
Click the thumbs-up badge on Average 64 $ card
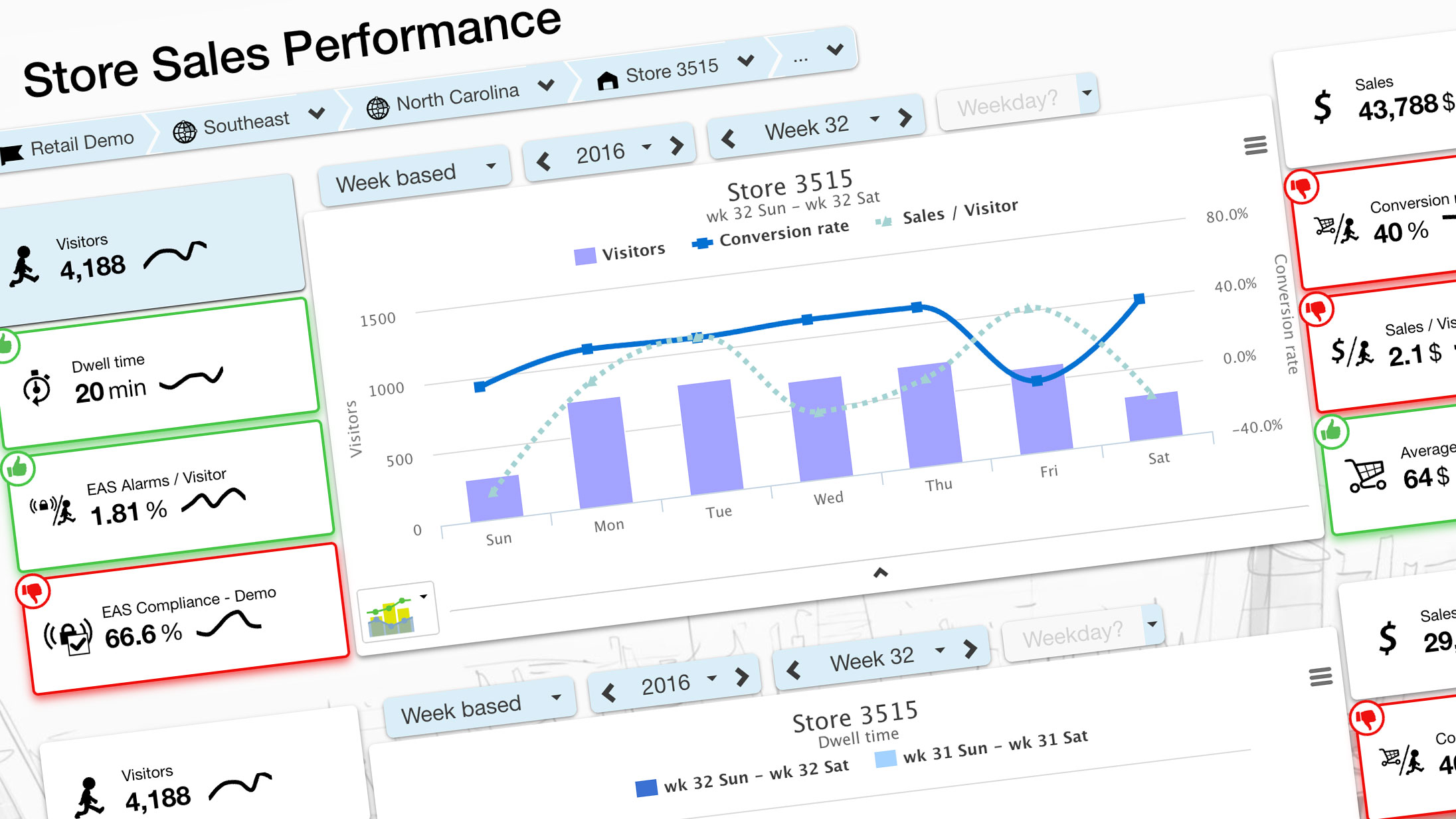tap(1332, 432)
